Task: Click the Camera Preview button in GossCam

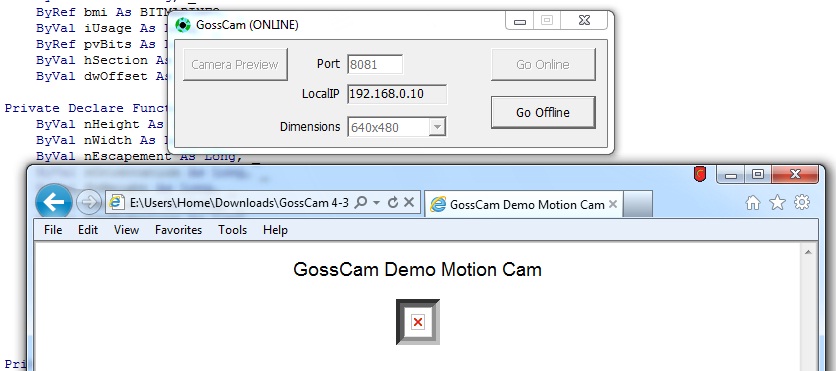Action: pyautogui.click(x=235, y=64)
